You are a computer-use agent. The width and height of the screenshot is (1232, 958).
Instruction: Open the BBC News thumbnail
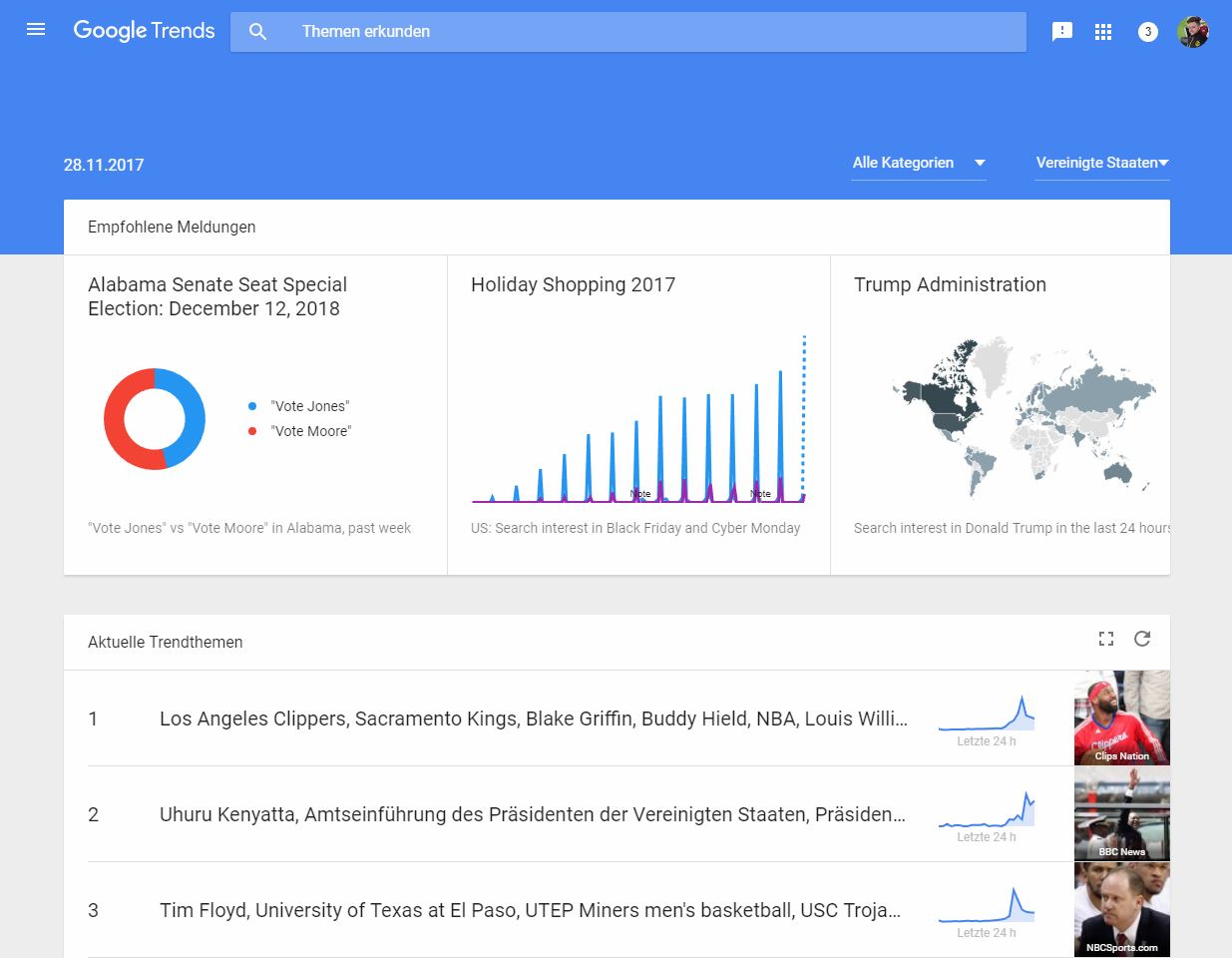point(1122,813)
